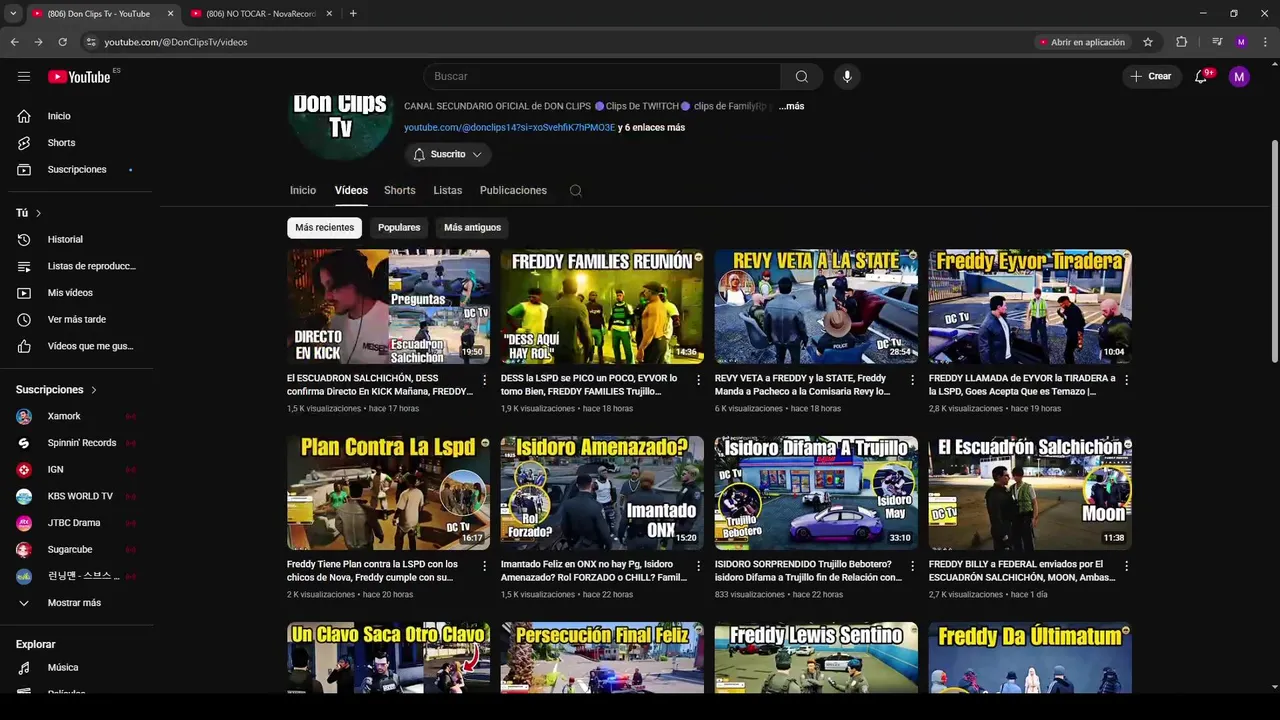Viewport: 1280px width, 720px height.
Task: Open Plan Contra La Lspd video thumbnail
Action: [x=388, y=493]
